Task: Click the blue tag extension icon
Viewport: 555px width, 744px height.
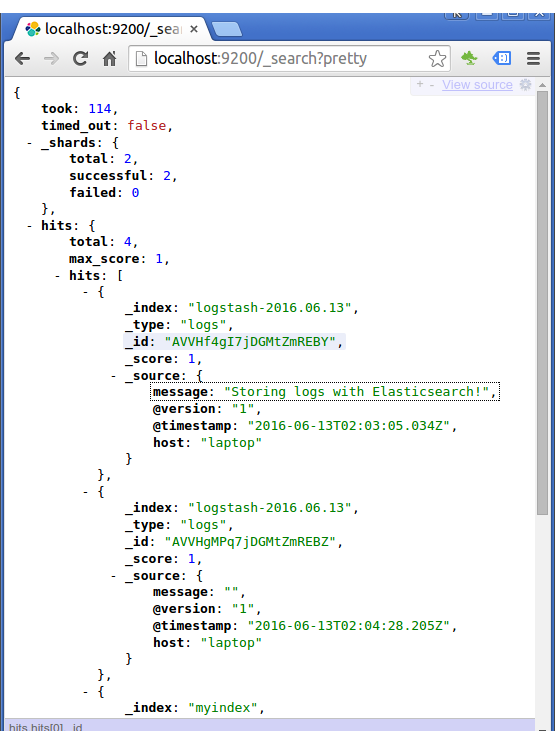Action: pos(501,58)
